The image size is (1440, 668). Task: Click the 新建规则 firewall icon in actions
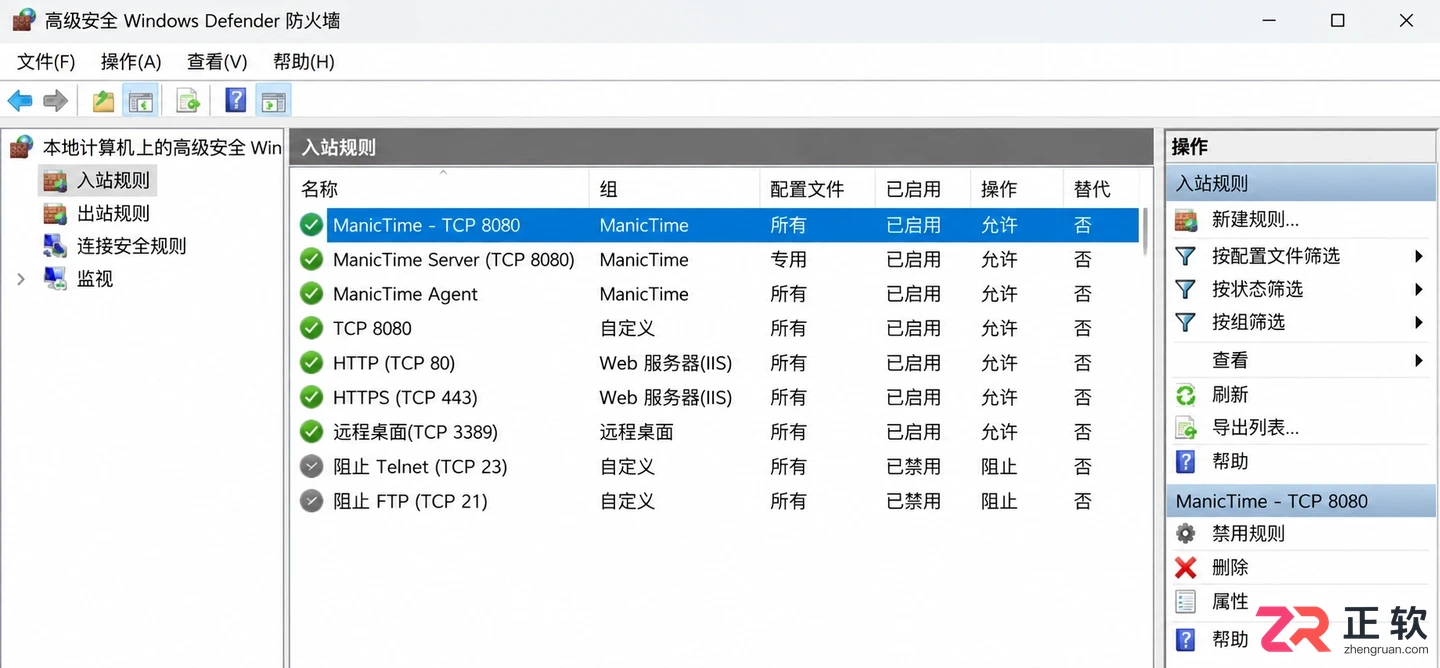1186,220
